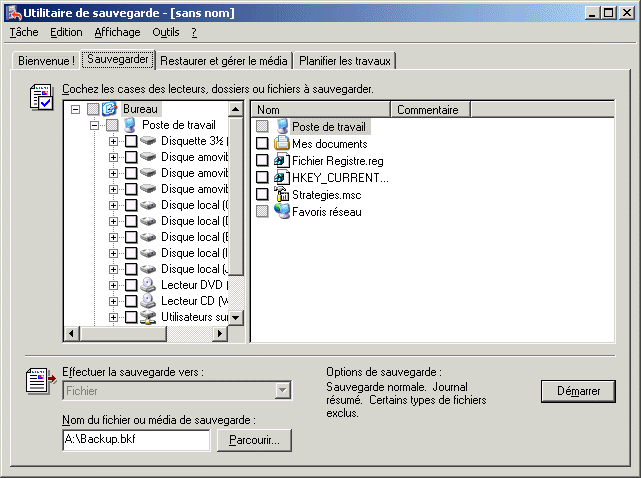Tick the checkbox next to Disquette 3½

(130, 141)
